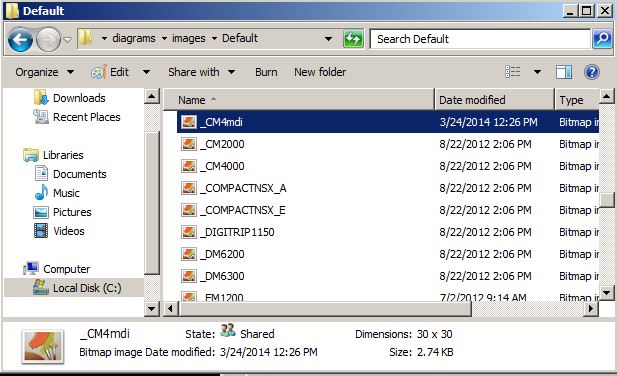
Task: Click the folder icon in address bar
Action: (85, 38)
